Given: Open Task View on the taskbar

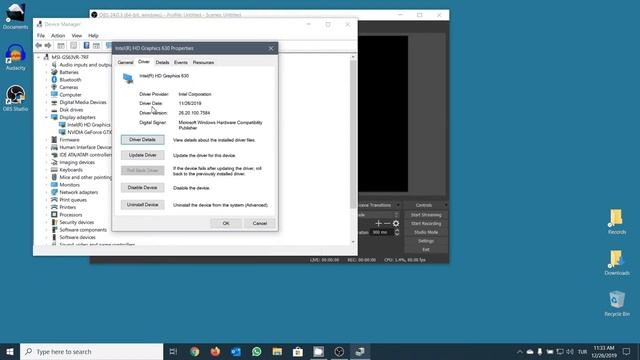Looking at the screenshot, I should point(173,351).
